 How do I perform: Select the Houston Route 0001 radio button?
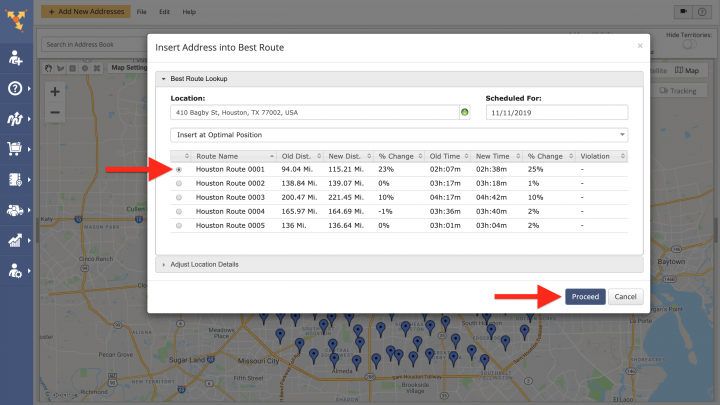179,170
